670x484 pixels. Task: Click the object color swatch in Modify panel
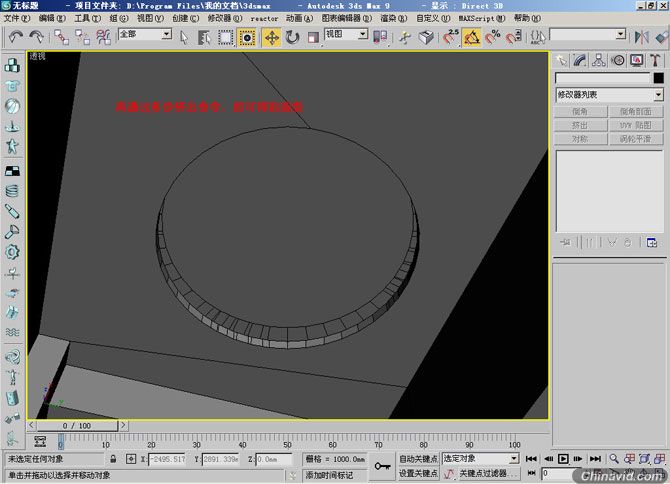658,78
